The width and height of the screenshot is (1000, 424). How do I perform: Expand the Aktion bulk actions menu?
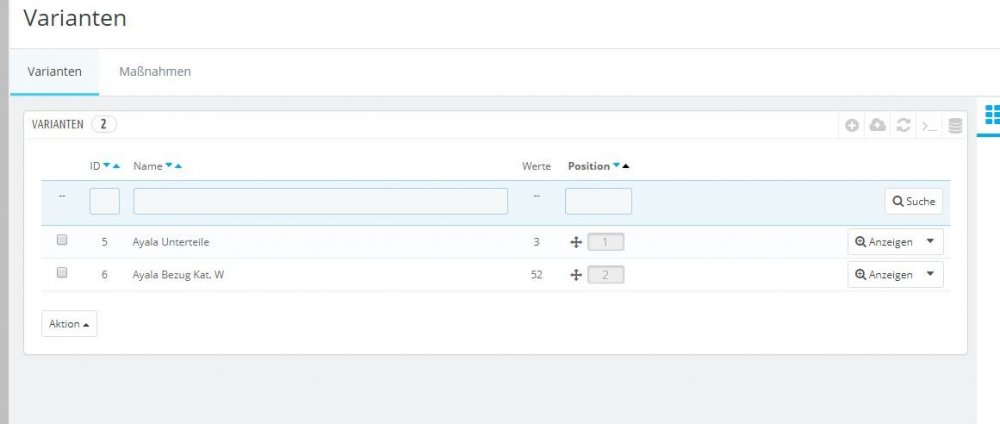pyautogui.click(x=69, y=324)
